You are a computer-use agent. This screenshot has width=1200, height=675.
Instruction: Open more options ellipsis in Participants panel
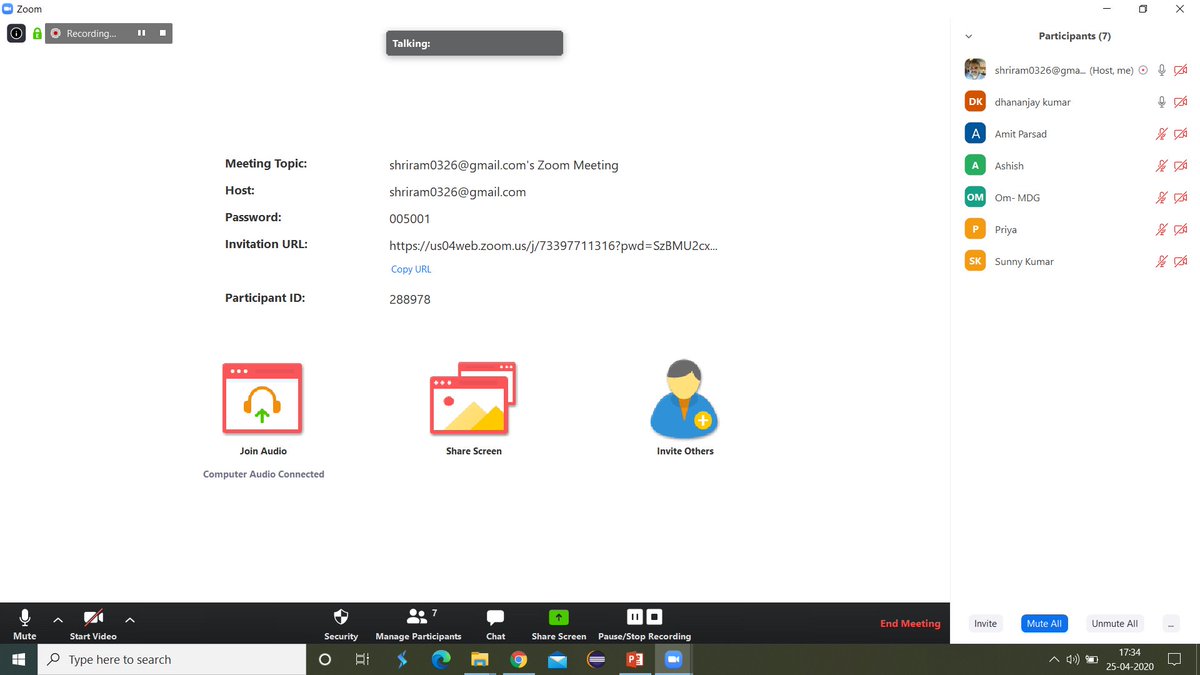click(x=1171, y=623)
